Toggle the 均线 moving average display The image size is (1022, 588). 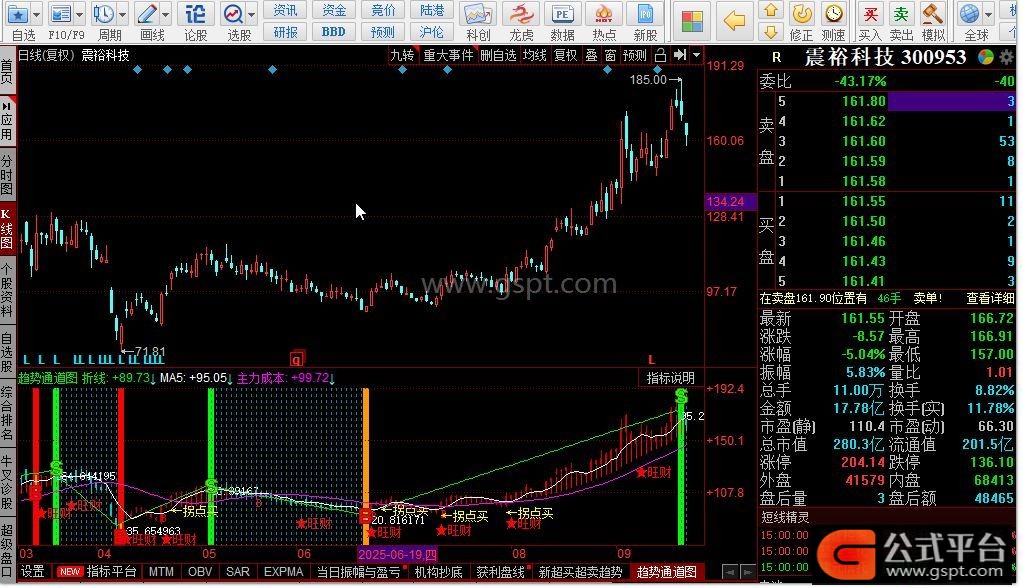535,55
